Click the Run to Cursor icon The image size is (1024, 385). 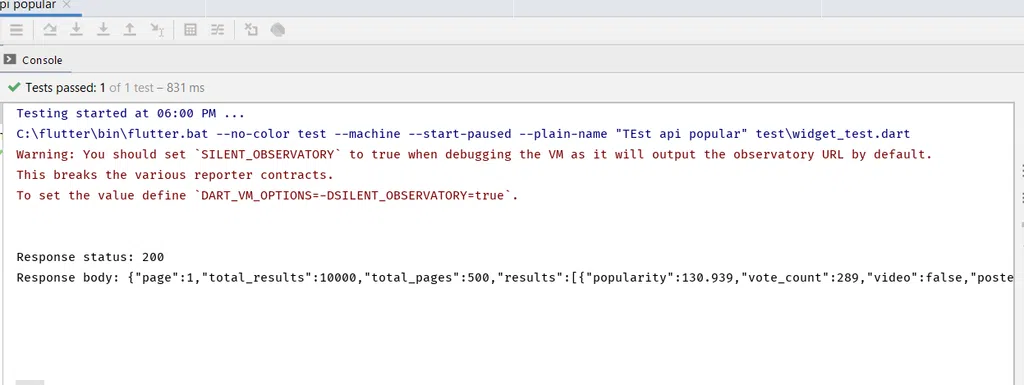tap(157, 29)
